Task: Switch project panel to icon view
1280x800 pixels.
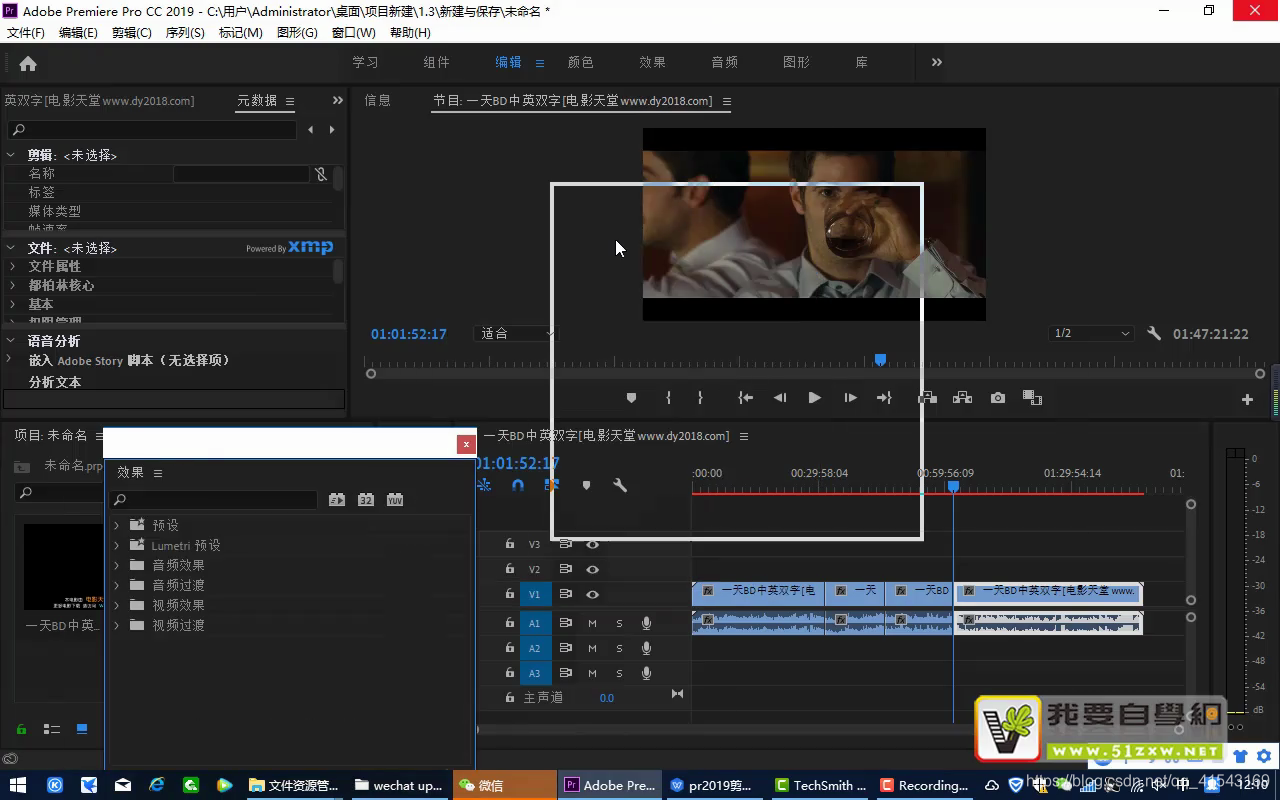Action: pos(82,729)
